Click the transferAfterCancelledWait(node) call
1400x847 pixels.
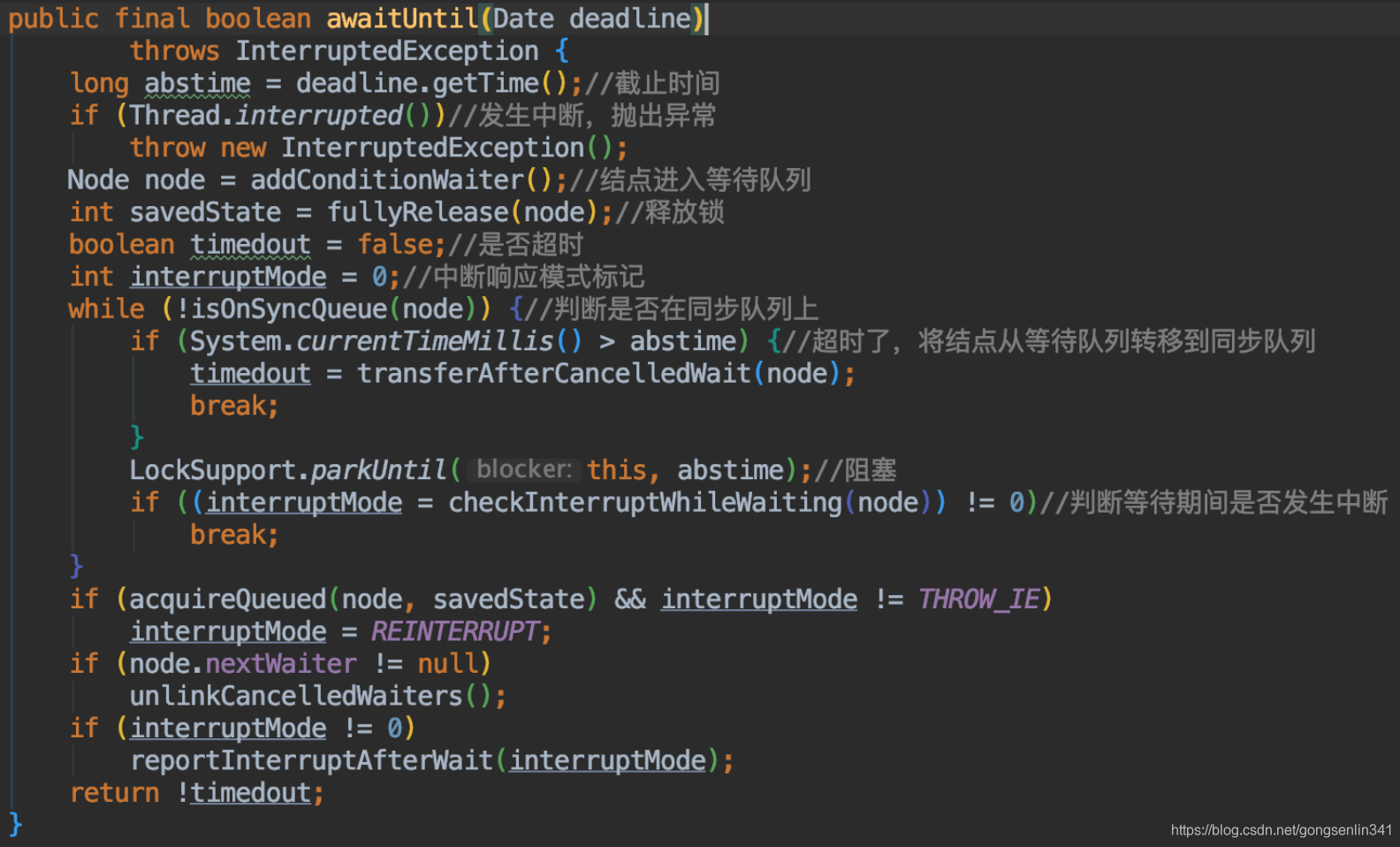pyautogui.click(x=599, y=374)
